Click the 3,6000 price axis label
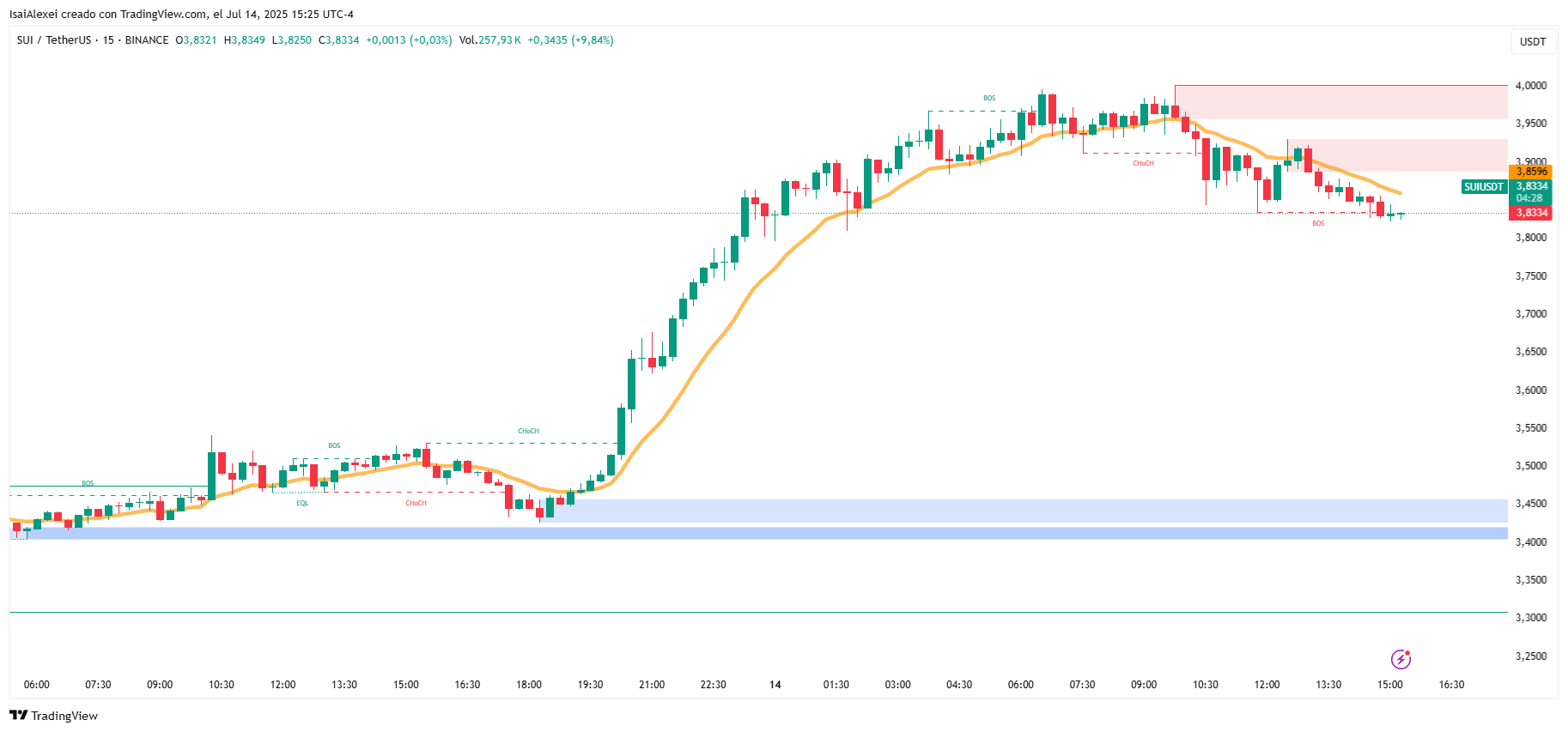1568x732 pixels. pyautogui.click(x=1531, y=390)
